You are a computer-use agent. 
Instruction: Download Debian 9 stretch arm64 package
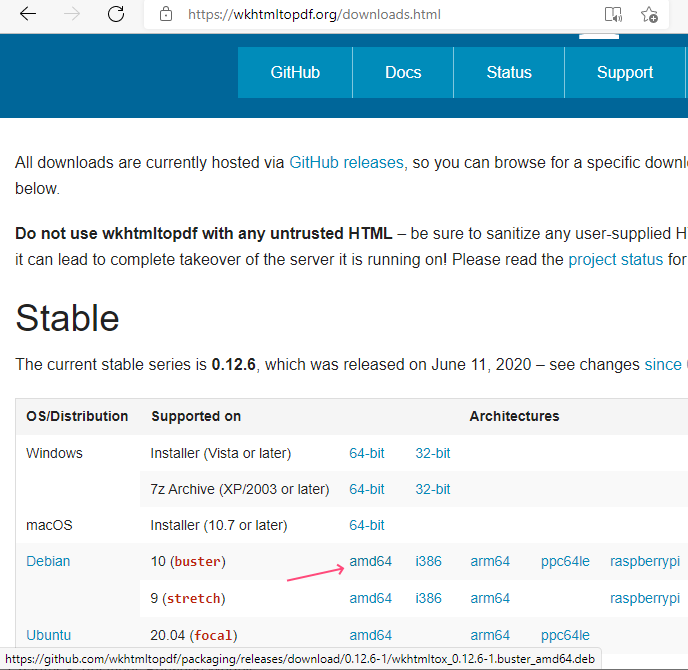point(490,598)
